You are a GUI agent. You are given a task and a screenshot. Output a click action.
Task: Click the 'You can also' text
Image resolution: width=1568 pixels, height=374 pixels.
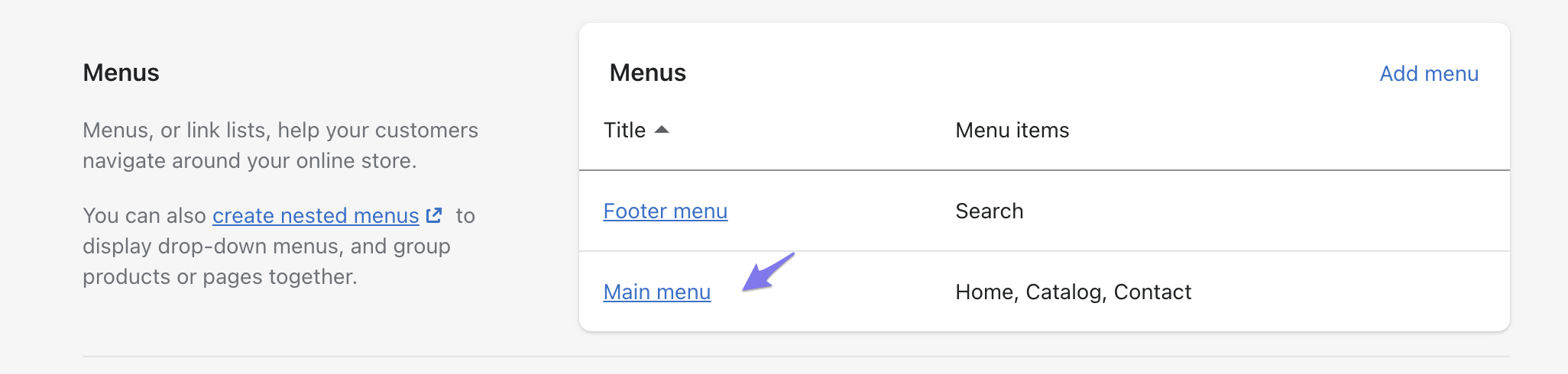coord(144,216)
